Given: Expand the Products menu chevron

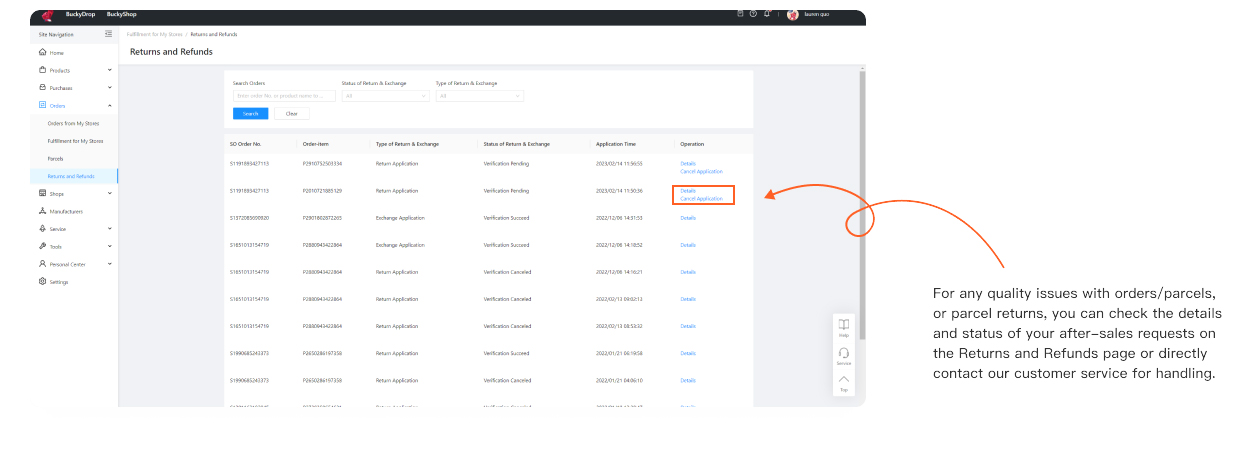Looking at the screenshot, I should pos(109,70).
